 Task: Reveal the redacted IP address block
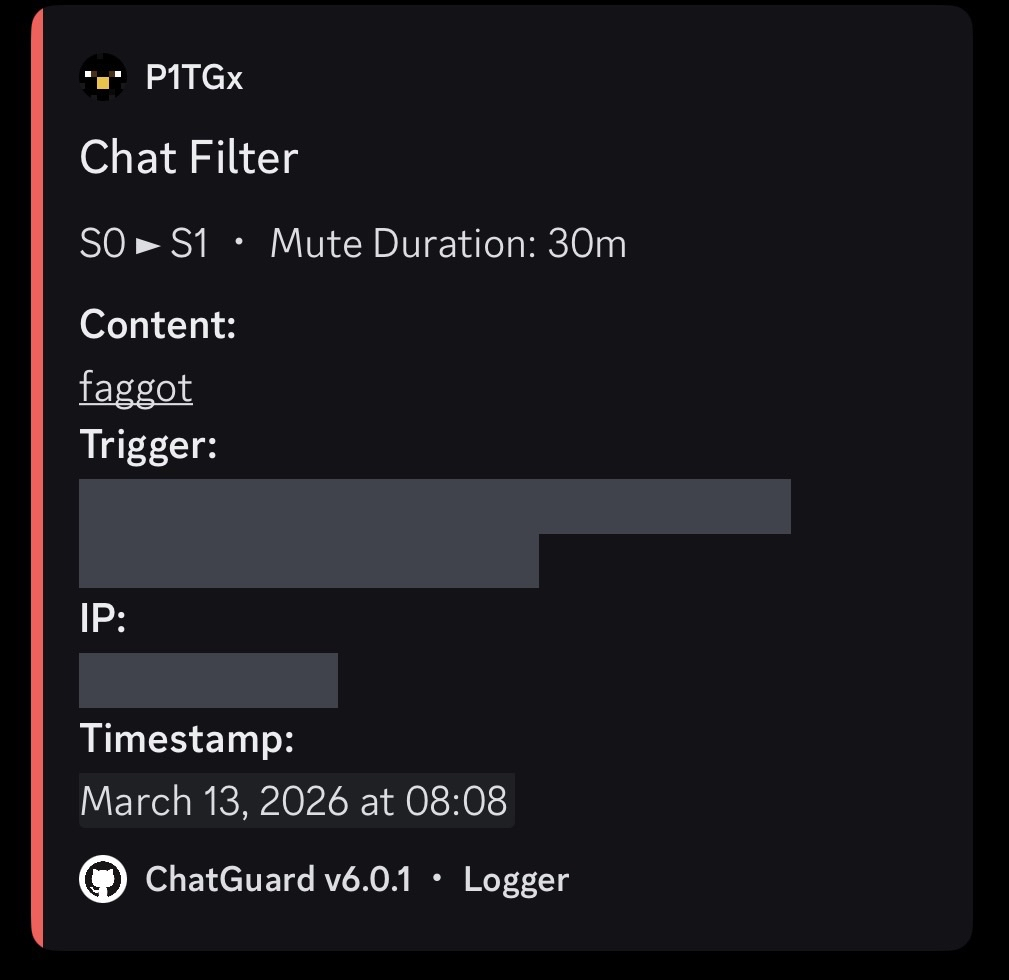[208, 680]
